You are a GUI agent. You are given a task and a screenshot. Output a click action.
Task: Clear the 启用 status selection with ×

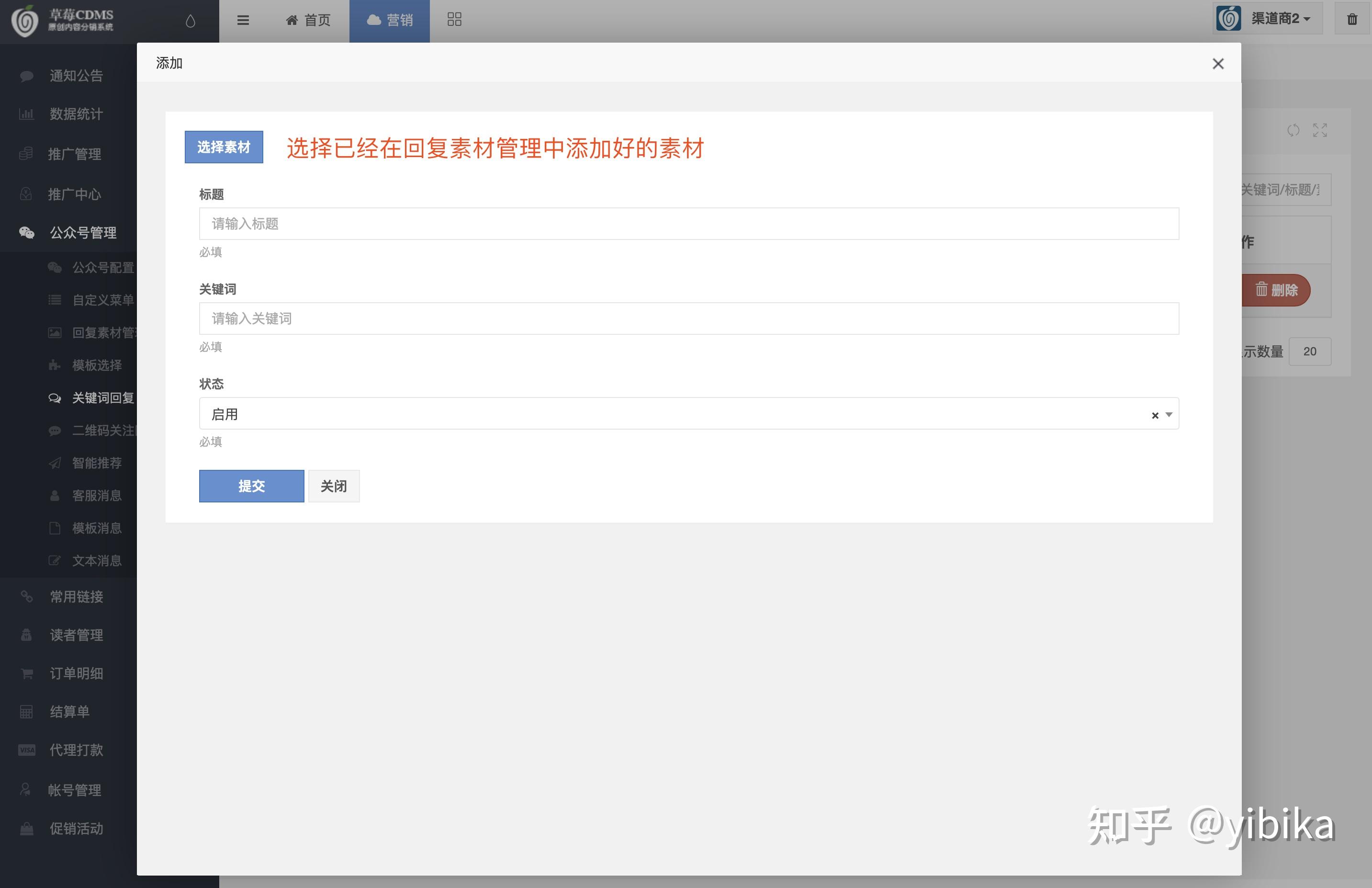[1155, 415]
